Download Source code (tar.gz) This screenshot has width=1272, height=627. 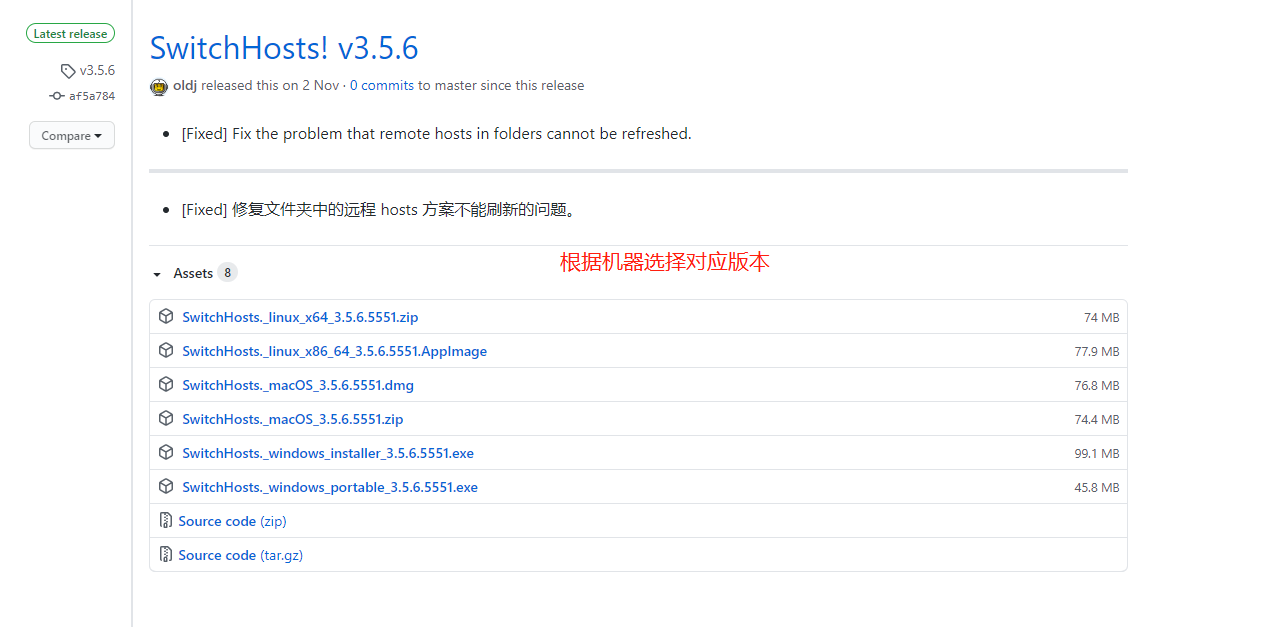click(x=240, y=555)
